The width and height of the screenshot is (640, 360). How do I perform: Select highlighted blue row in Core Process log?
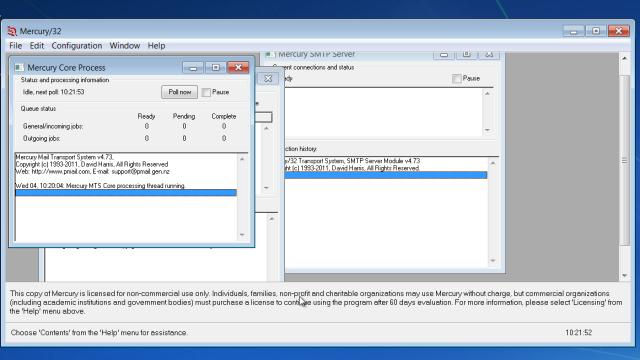tap(126, 193)
